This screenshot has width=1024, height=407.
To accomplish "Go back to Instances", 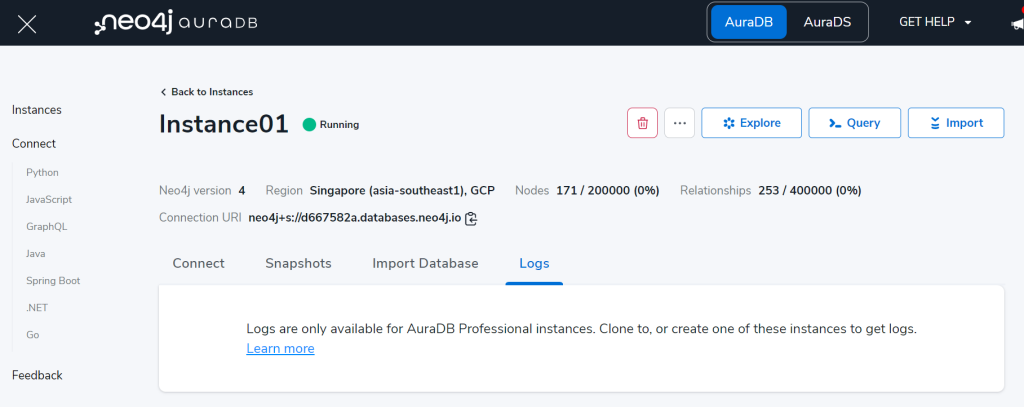I will (206, 92).
